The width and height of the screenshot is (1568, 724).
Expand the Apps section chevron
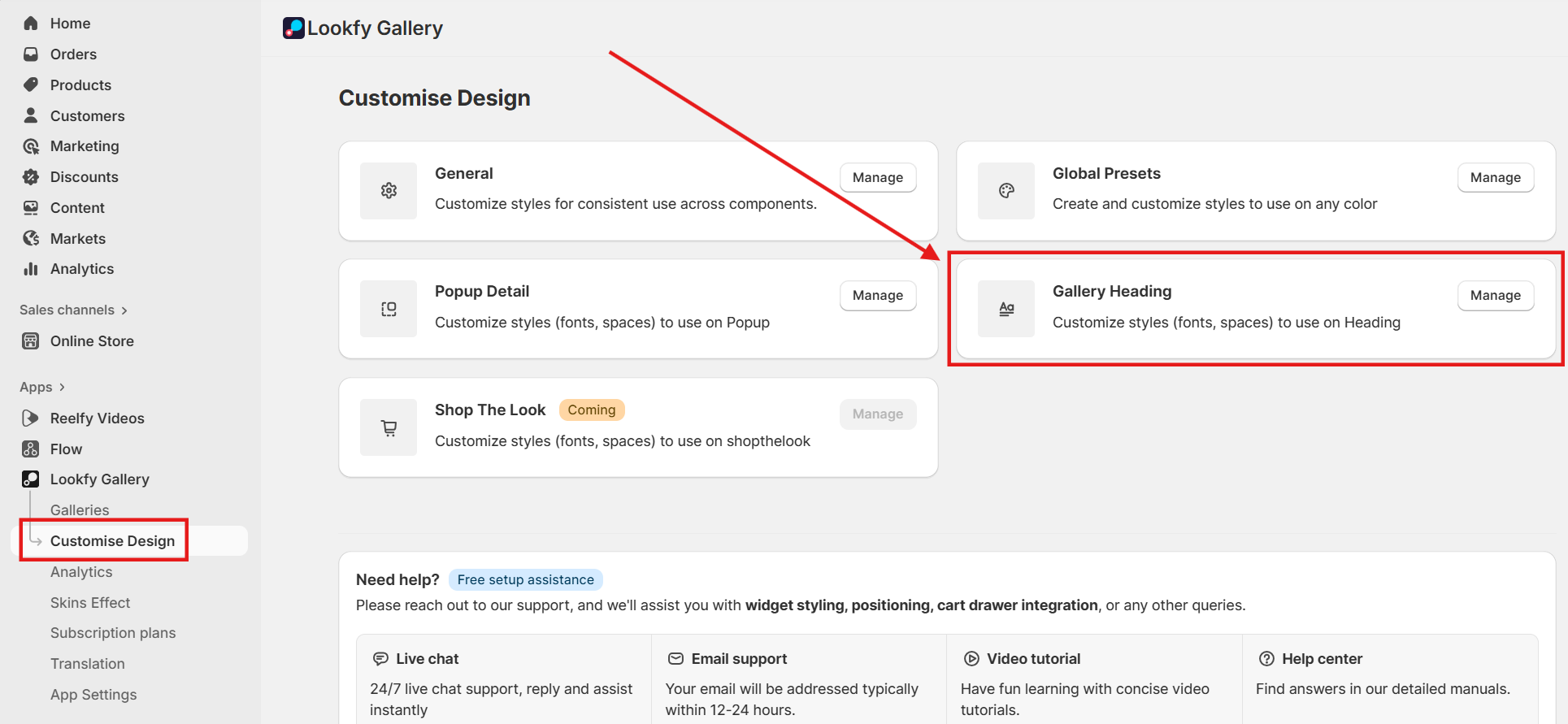[62, 388]
